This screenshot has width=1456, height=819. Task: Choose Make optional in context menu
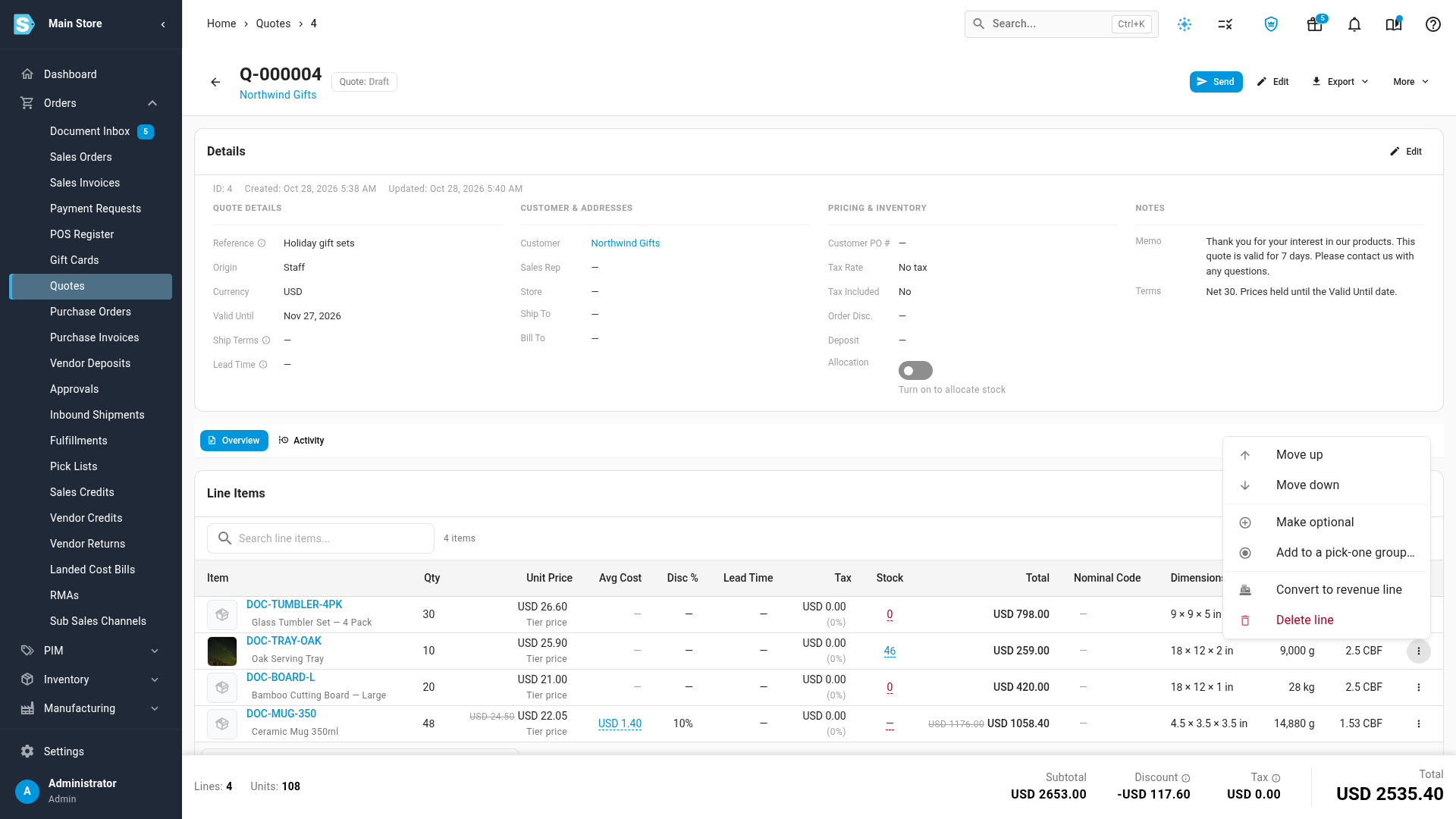pos(1326,522)
